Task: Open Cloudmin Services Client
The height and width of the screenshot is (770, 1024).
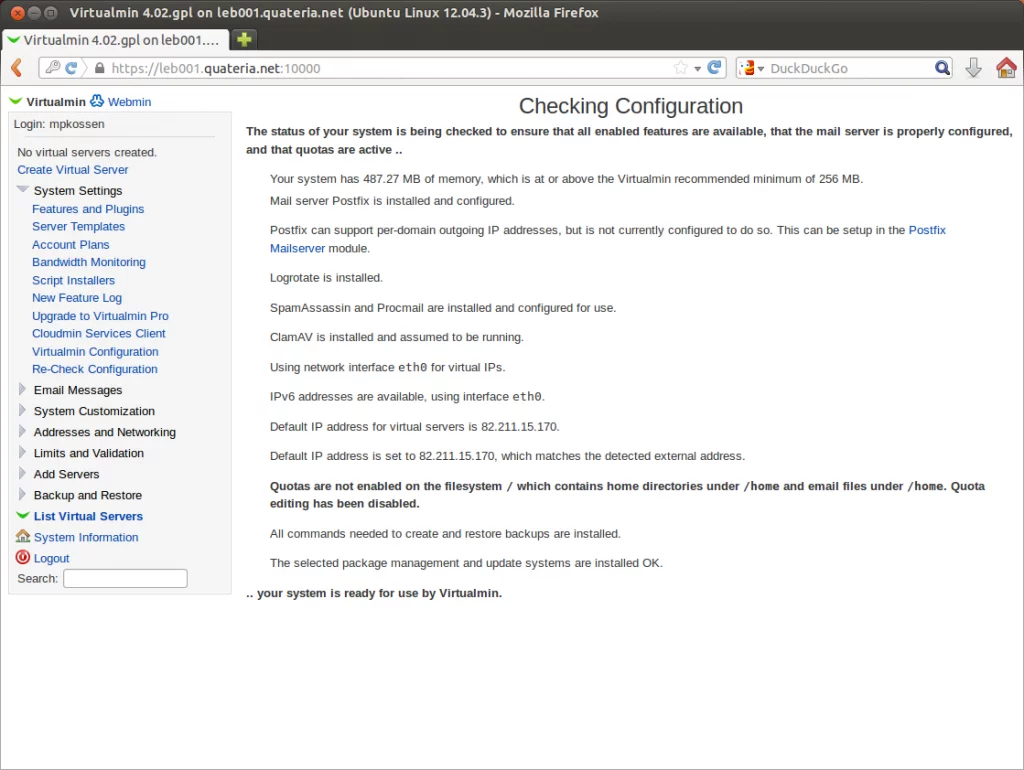Action: pos(99,334)
